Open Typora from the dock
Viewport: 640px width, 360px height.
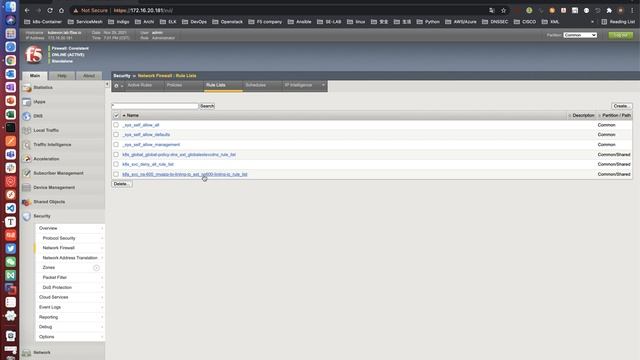(x=11, y=222)
